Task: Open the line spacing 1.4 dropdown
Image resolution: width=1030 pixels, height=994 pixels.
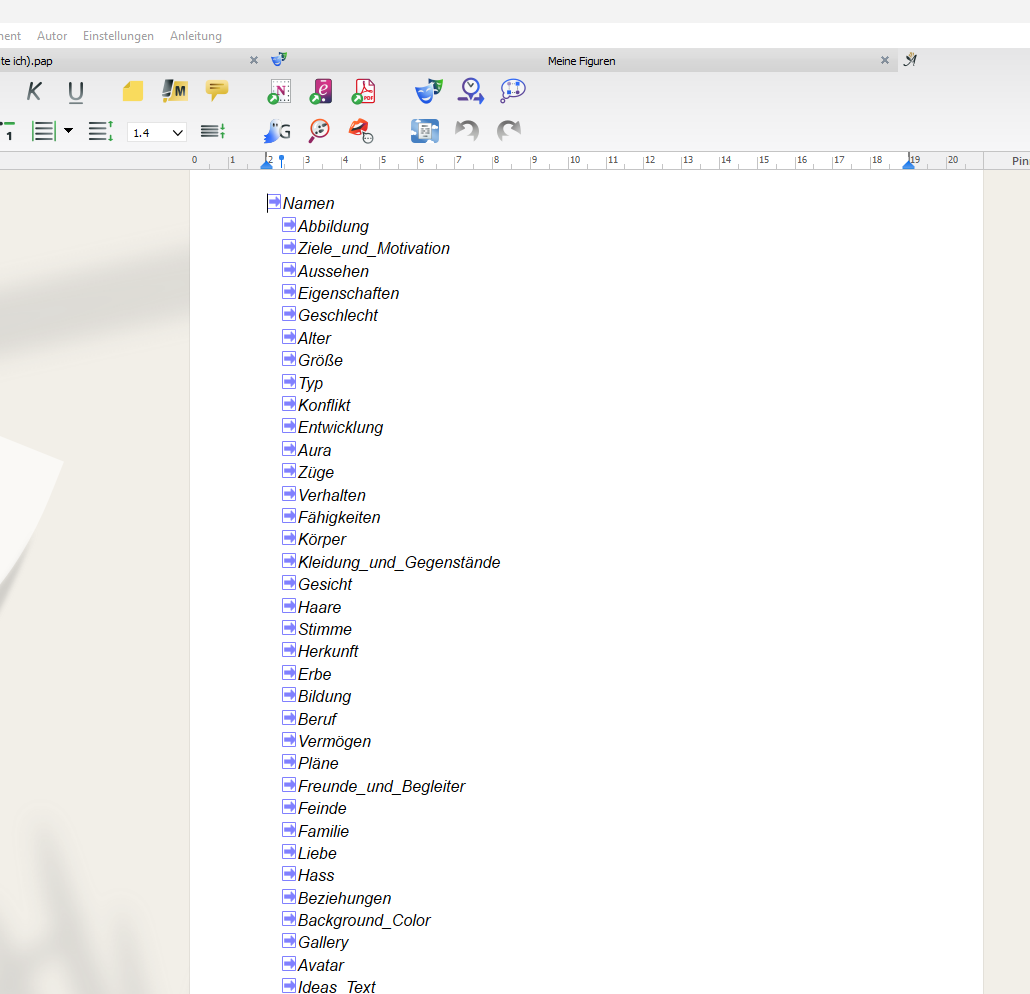Action: [x=157, y=132]
